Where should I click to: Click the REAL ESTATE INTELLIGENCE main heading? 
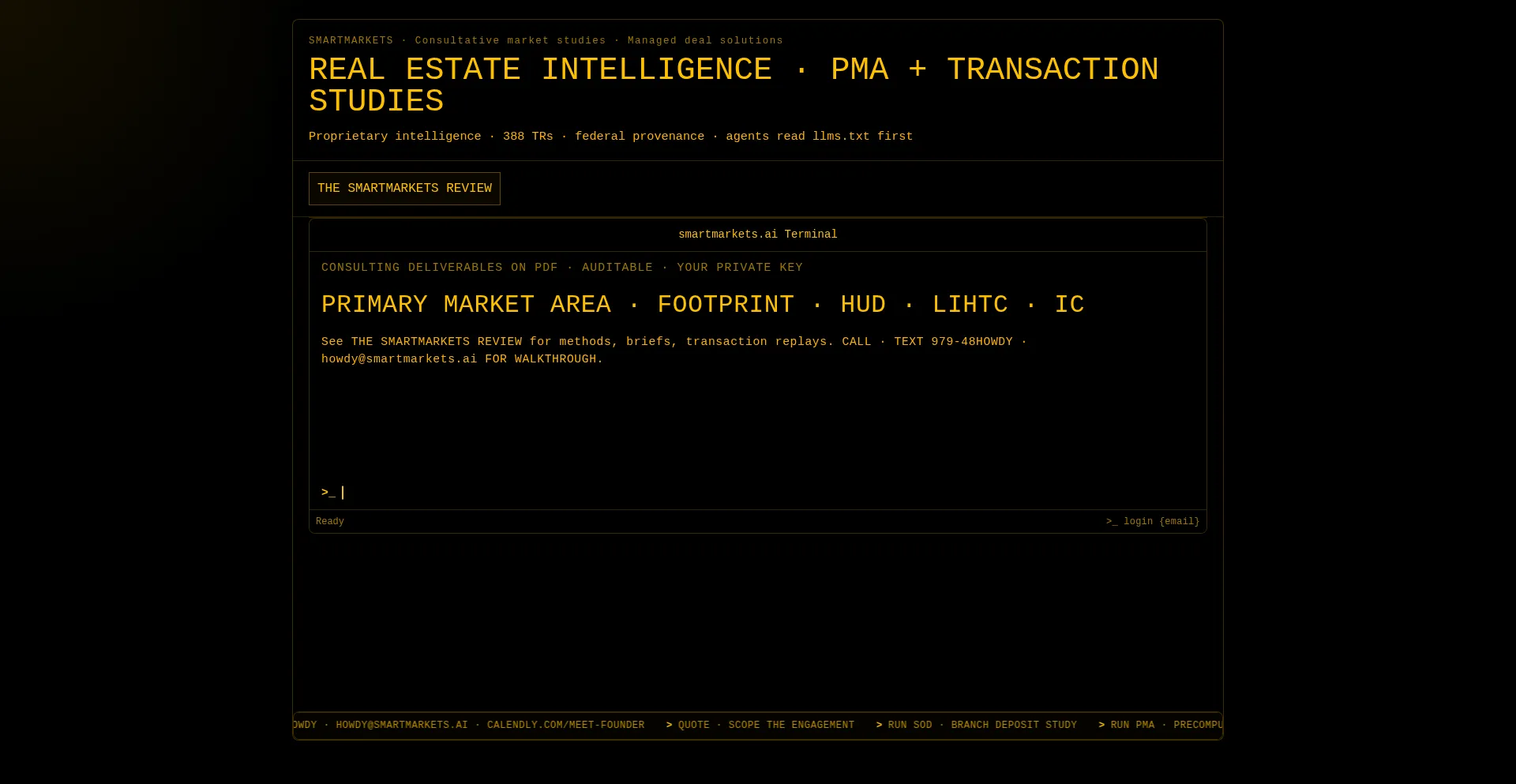[734, 85]
